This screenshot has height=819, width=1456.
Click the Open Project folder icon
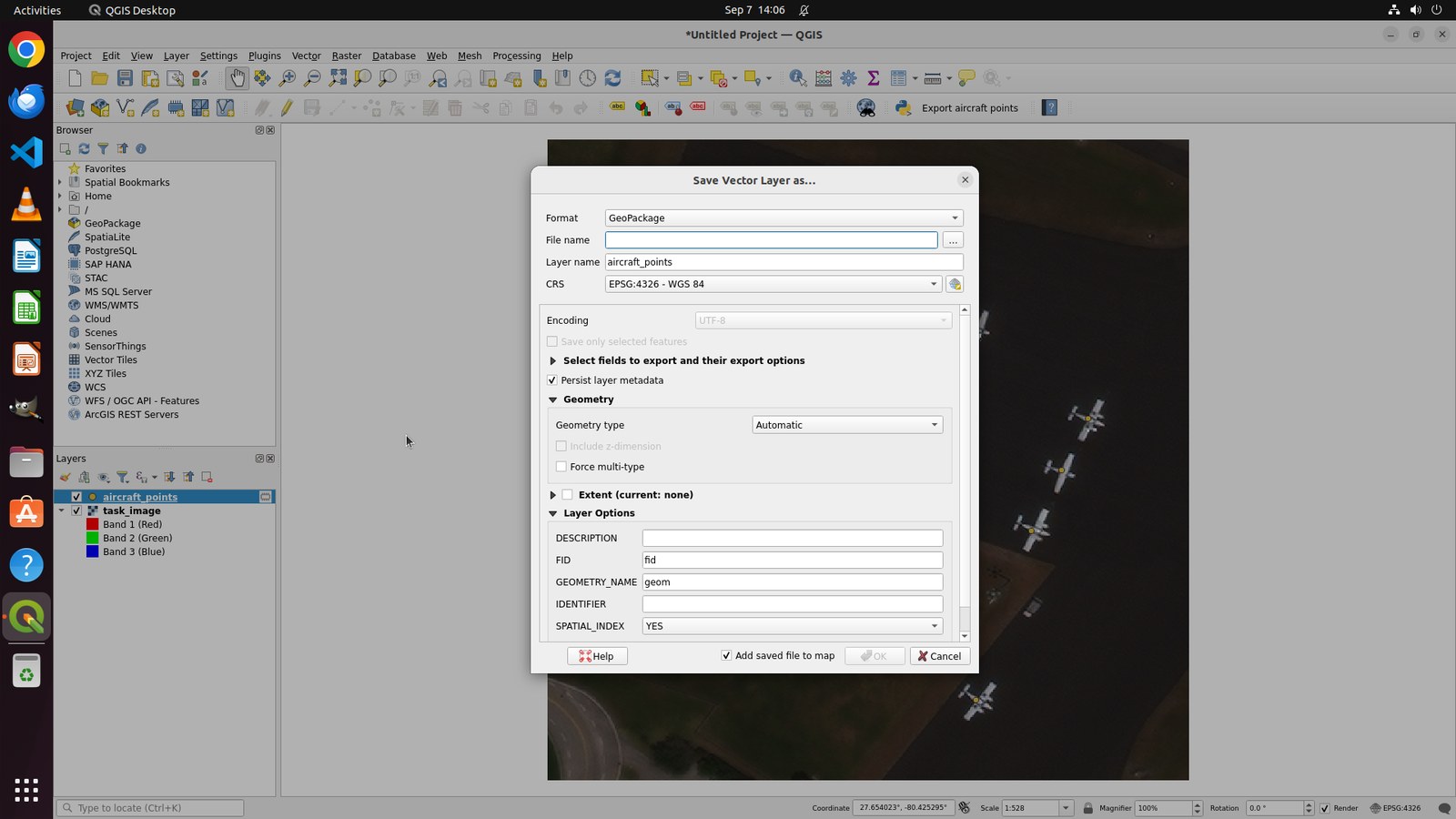(x=99, y=78)
